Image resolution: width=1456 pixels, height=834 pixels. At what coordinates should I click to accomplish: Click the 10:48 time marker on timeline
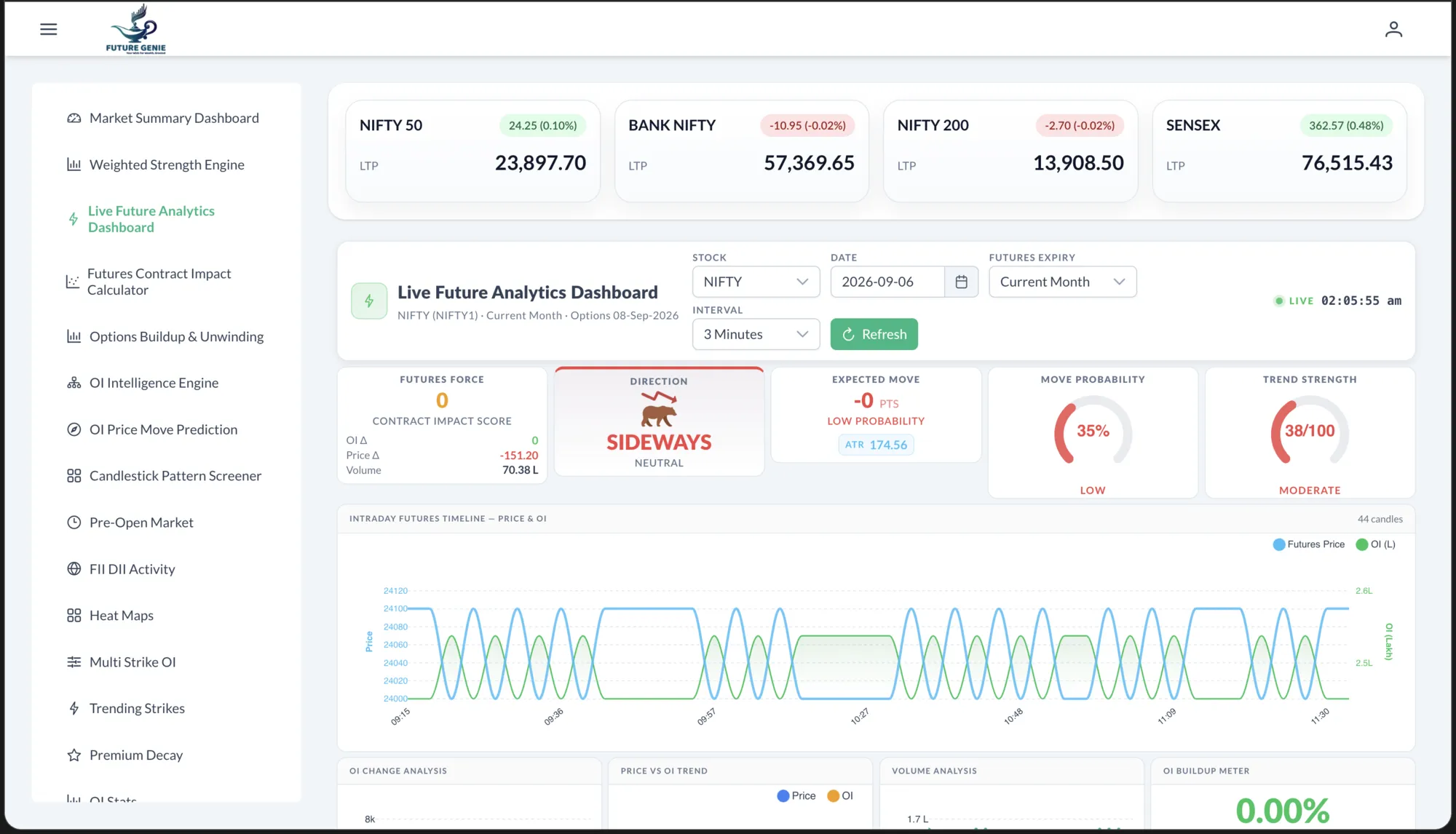point(1013,717)
